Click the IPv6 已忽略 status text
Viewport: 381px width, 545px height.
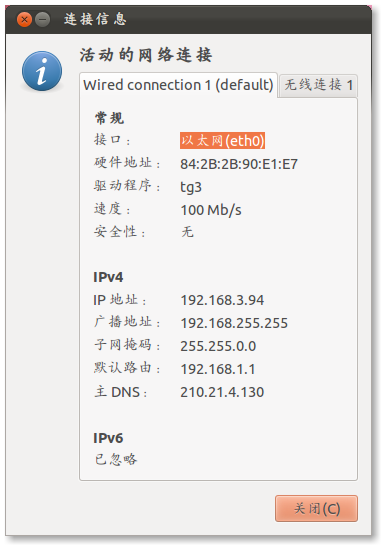coord(116,459)
